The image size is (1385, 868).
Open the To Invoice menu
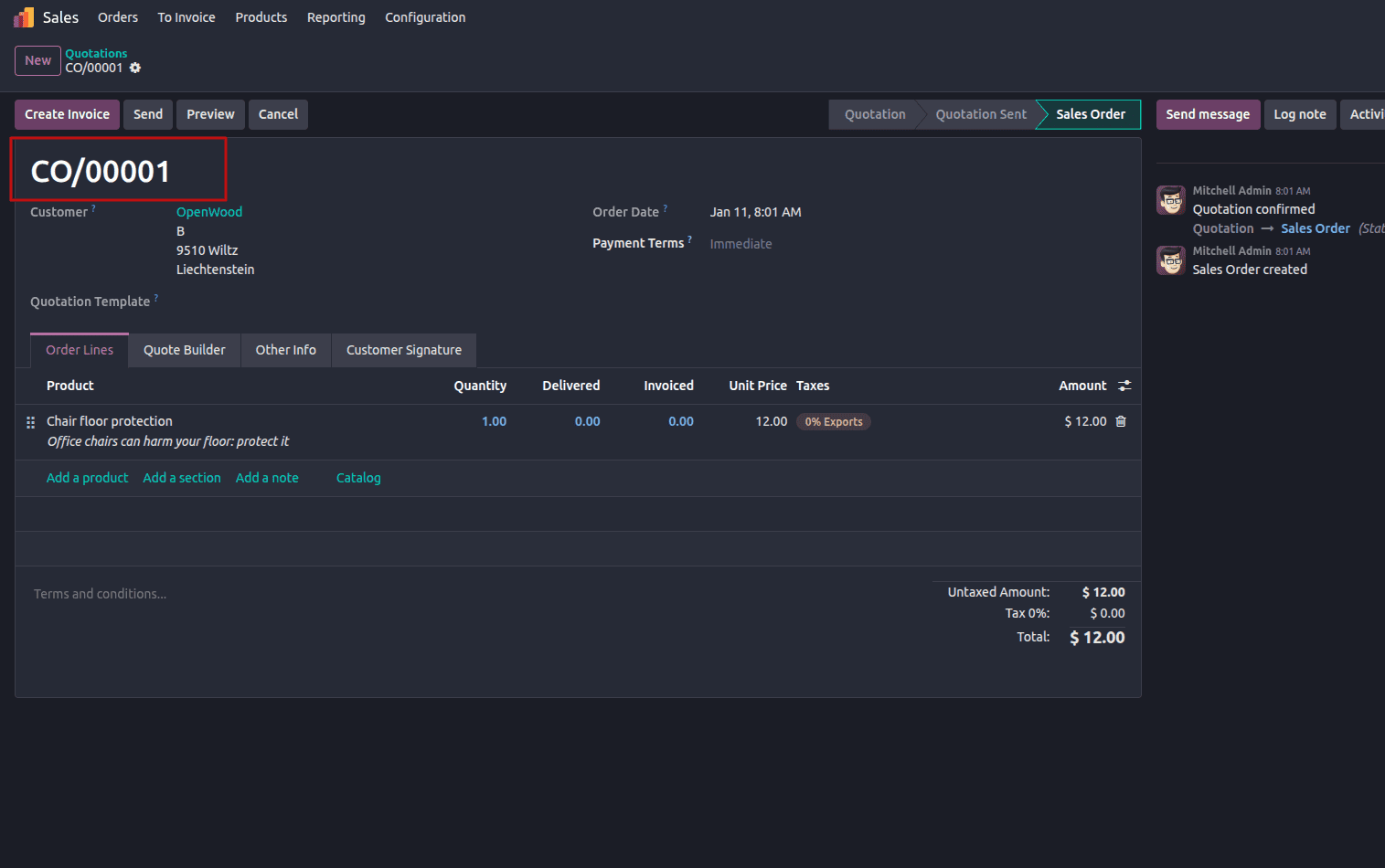[186, 17]
